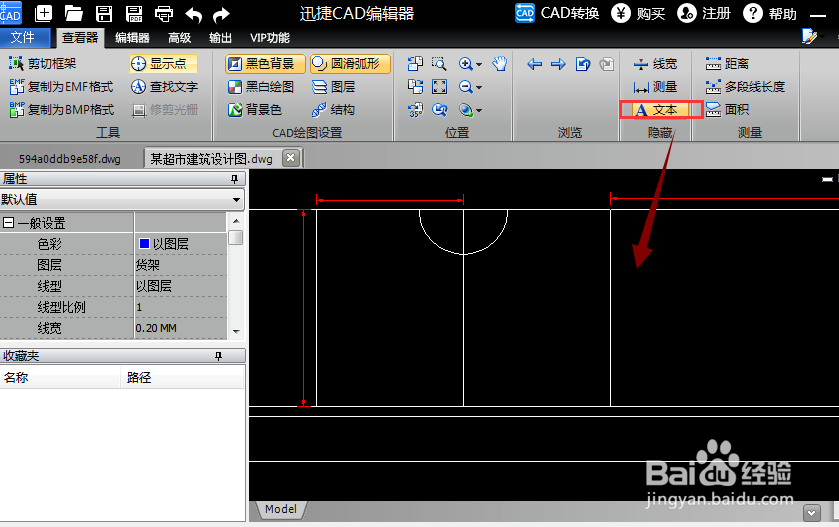The width and height of the screenshot is (839, 527).
Task: Switch to the 查看器 tab
Action: (x=80, y=37)
